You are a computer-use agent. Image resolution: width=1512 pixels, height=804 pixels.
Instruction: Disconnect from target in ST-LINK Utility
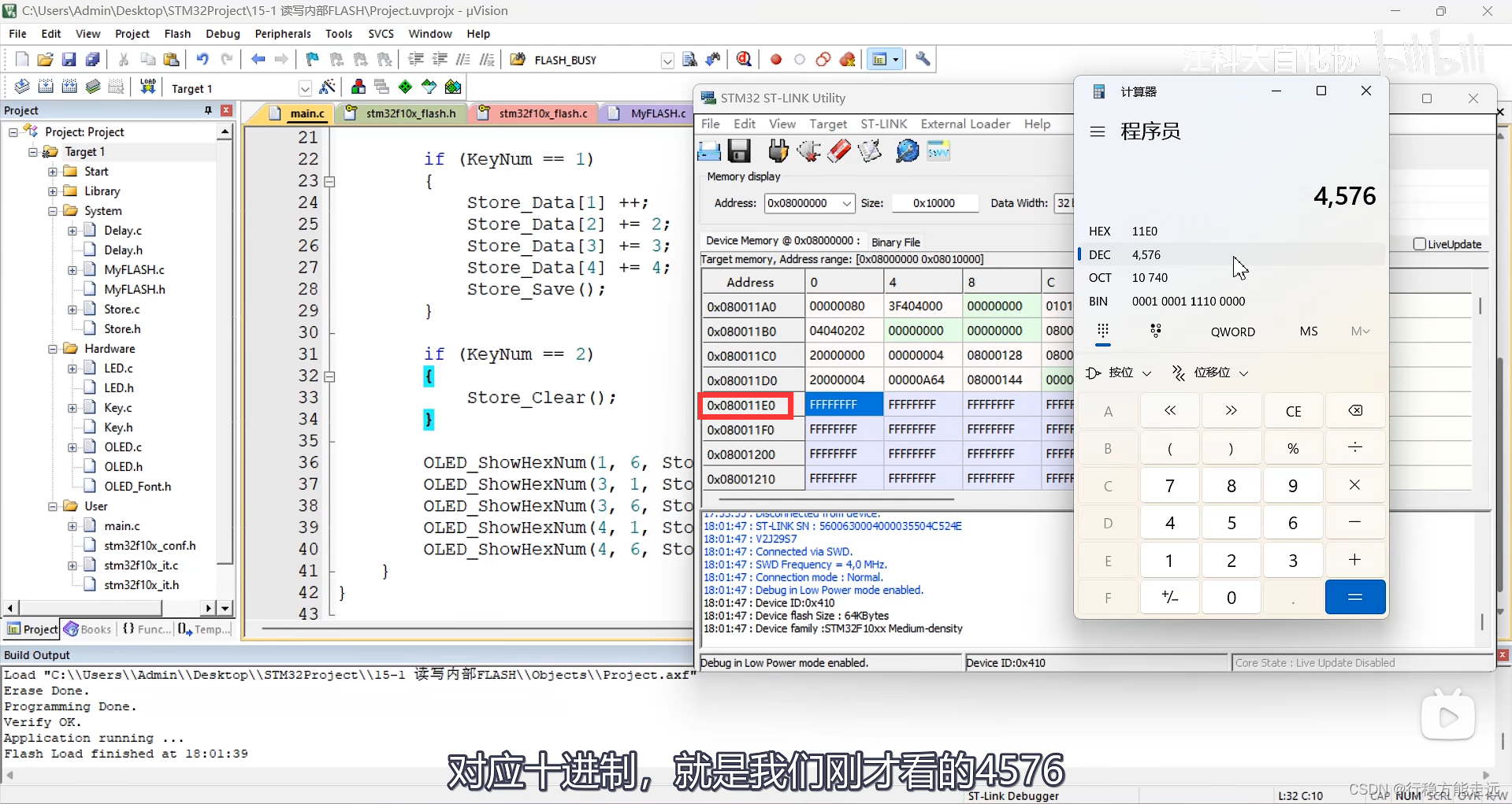pyautogui.click(x=808, y=150)
